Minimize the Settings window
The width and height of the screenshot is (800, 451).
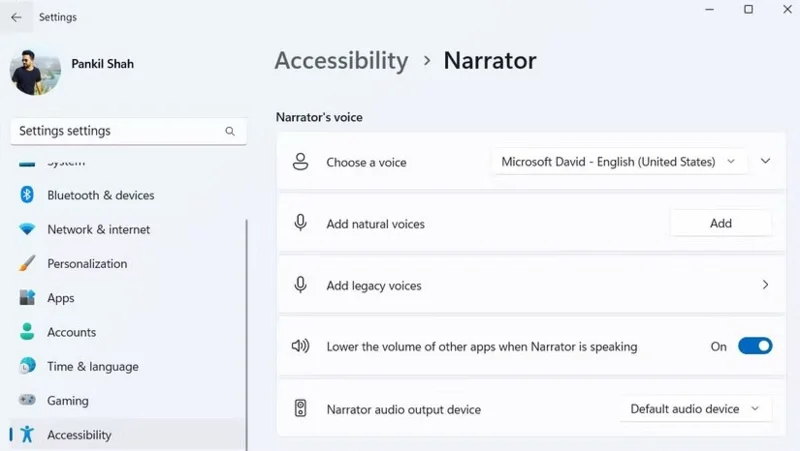pyautogui.click(x=709, y=9)
